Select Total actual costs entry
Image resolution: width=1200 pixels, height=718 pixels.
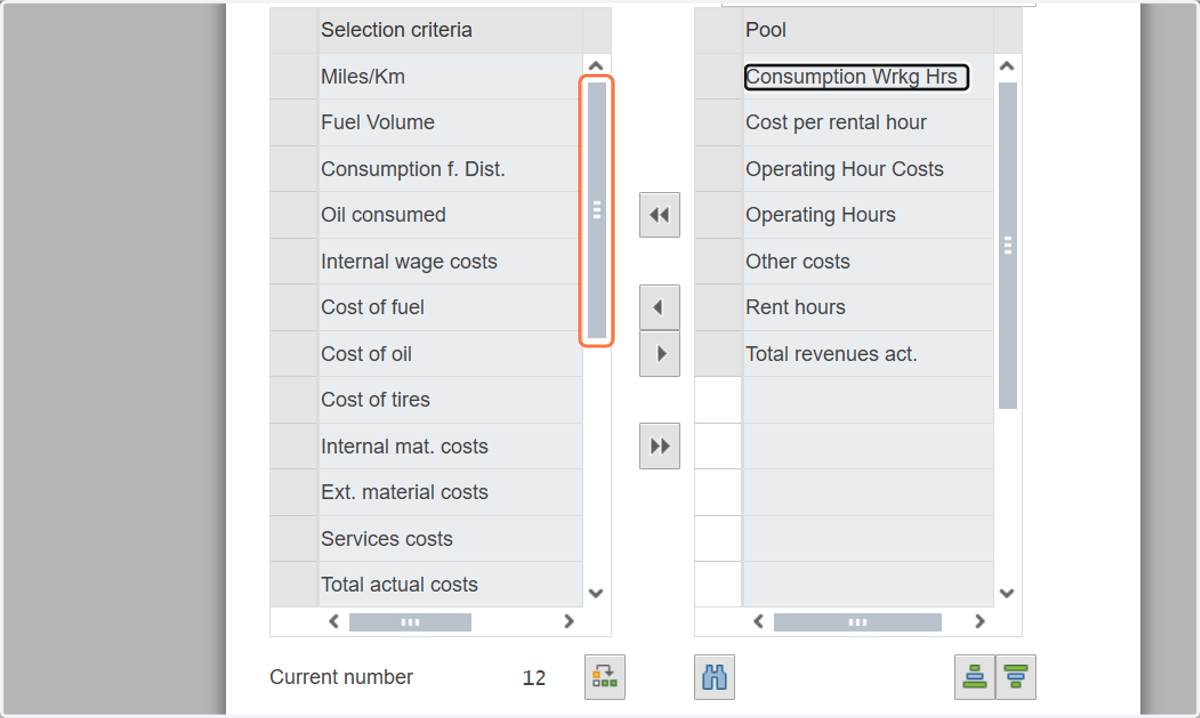450,585
